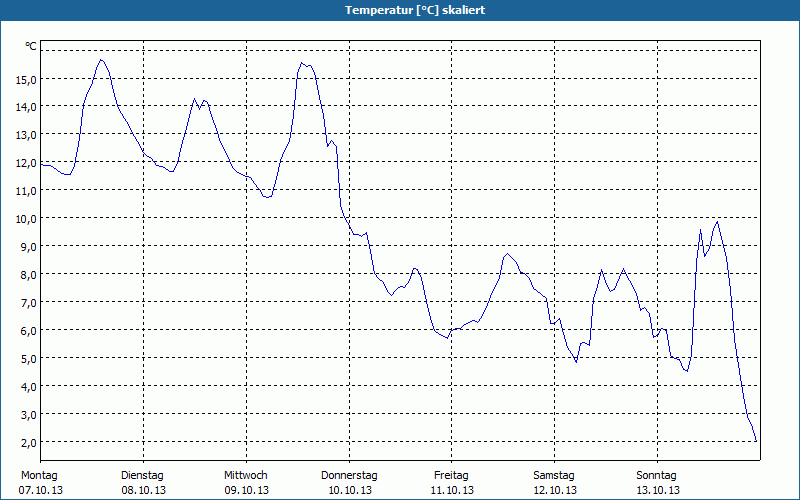Click the °C unit label above the y-axis
800x500 pixels.
[31, 46]
